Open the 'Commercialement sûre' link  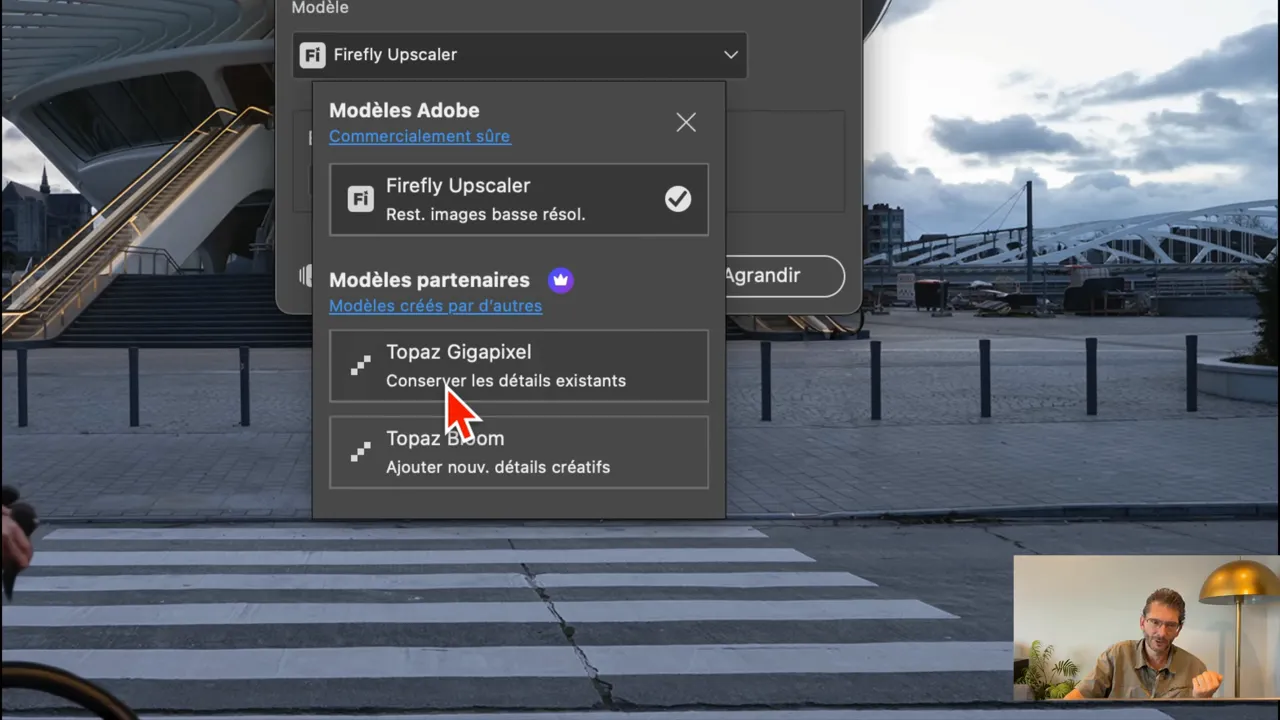point(419,136)
